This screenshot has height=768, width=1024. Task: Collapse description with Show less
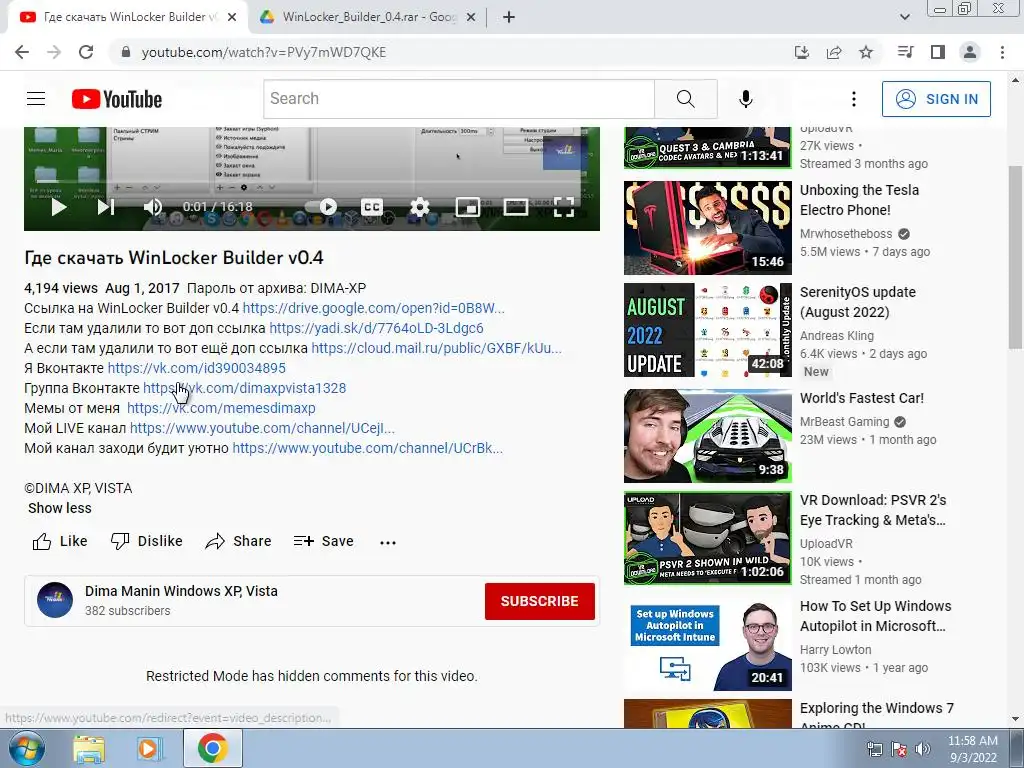(x=59, y=508)
